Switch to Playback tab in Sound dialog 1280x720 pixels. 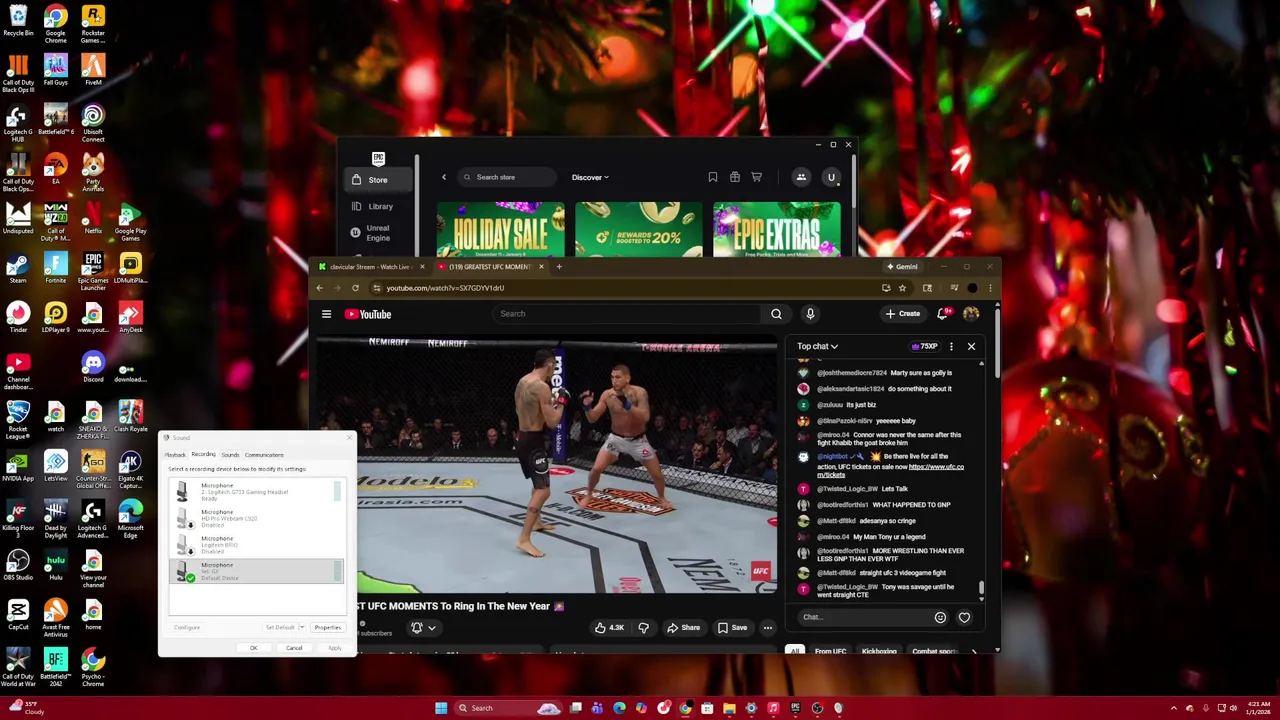175,455
